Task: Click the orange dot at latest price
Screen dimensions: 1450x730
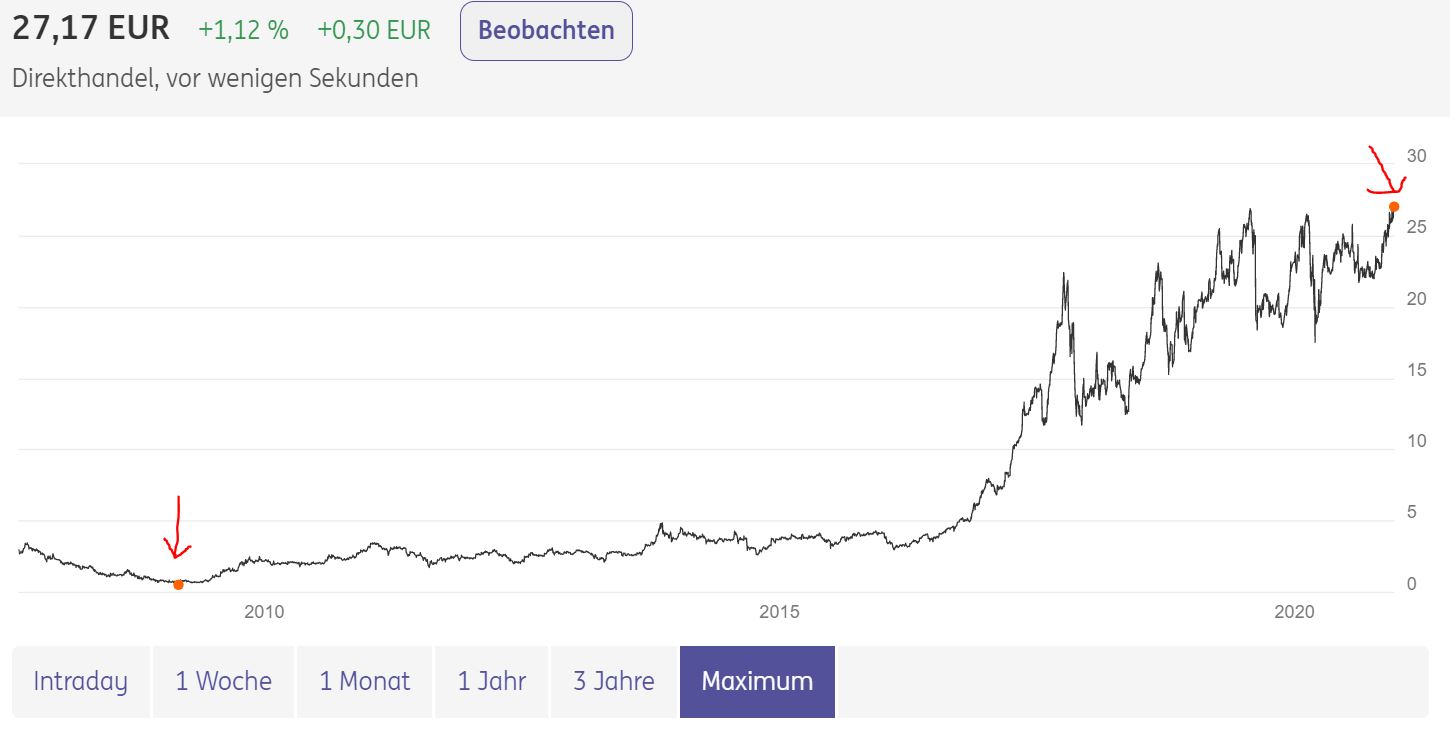Action: point(1394,207)
